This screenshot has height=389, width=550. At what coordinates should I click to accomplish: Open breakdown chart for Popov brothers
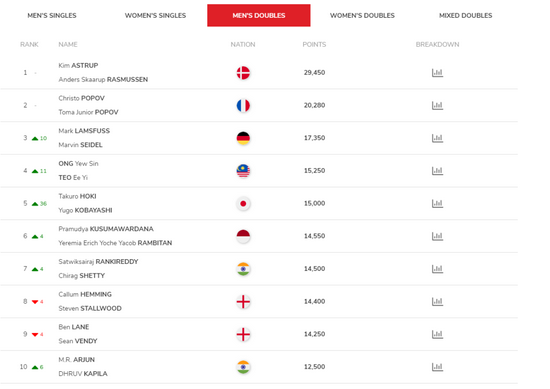pos(437,105)
